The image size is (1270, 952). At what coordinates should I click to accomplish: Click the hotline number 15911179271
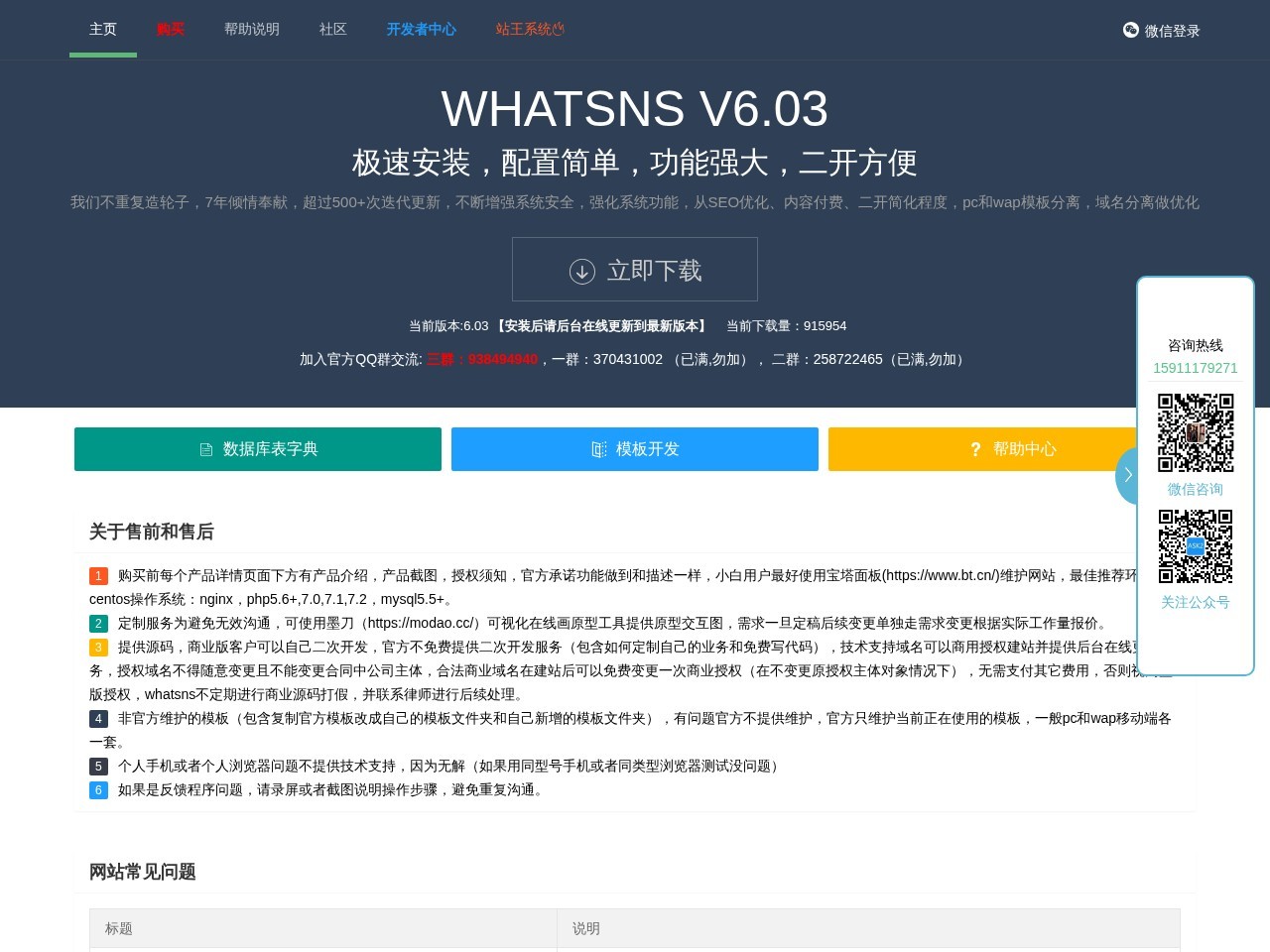pyautogui.click(x=1196, y=368)
